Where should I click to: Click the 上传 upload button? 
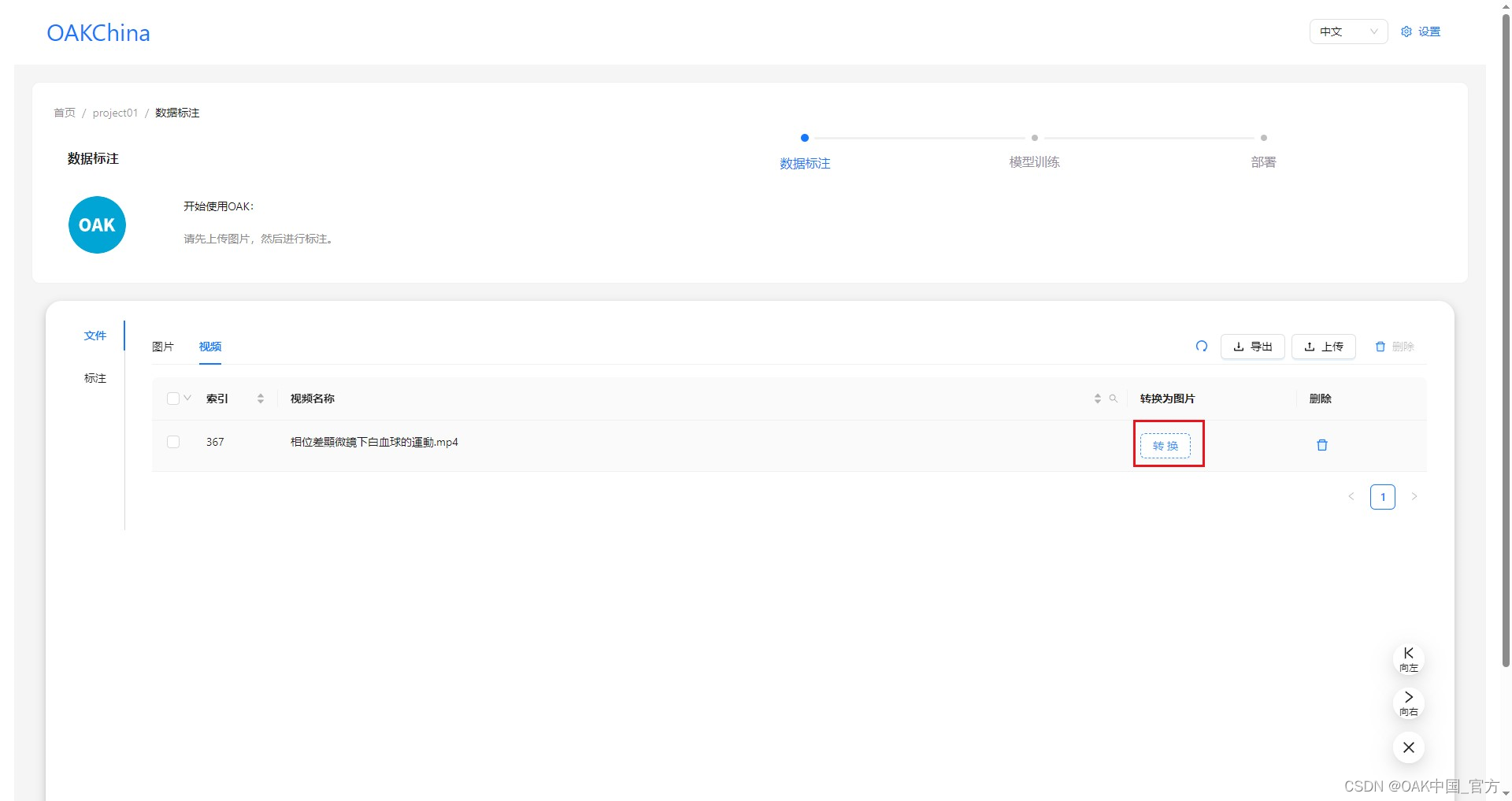point(1324,347)
